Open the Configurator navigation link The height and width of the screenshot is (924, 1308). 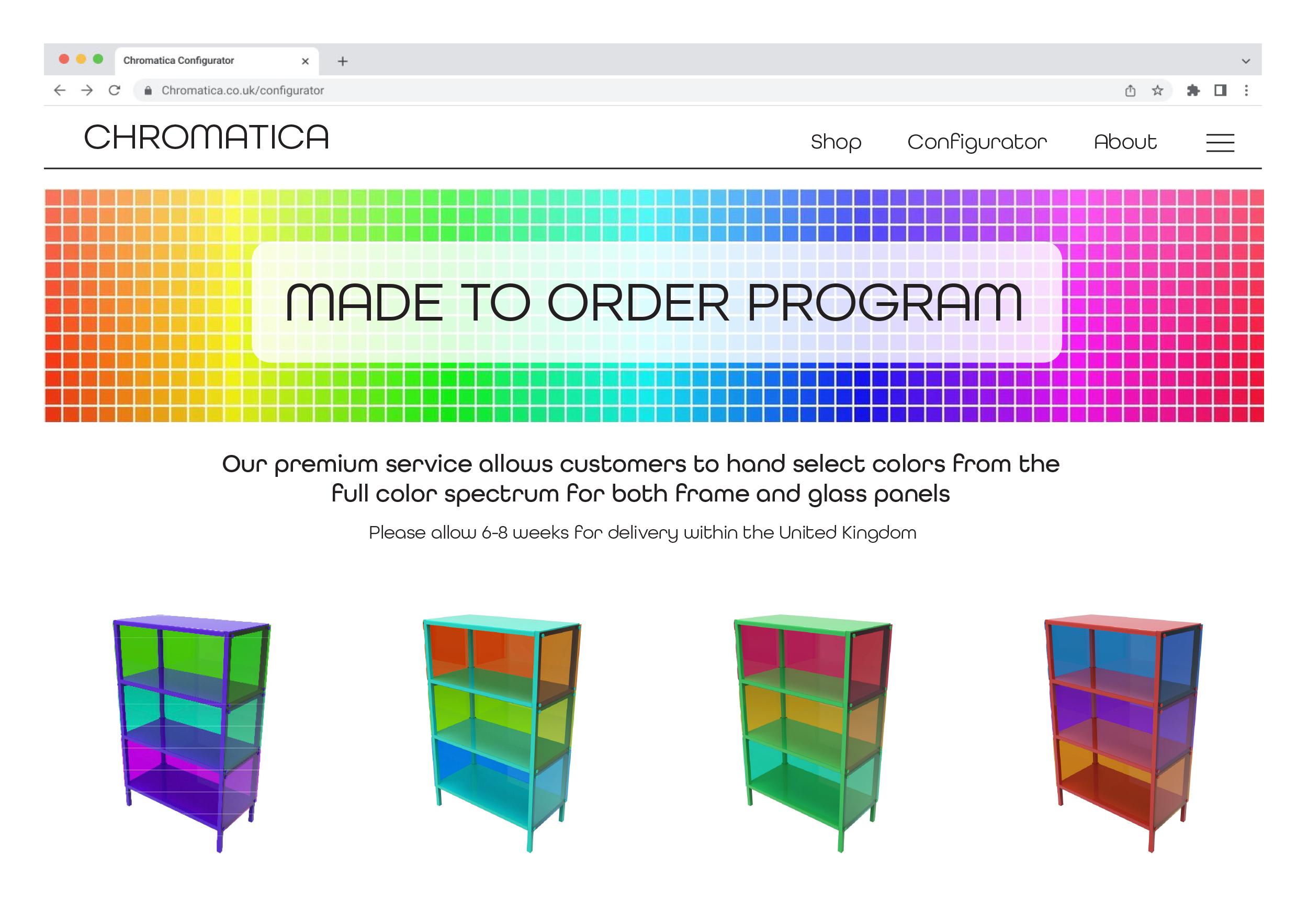coord(977,142)
